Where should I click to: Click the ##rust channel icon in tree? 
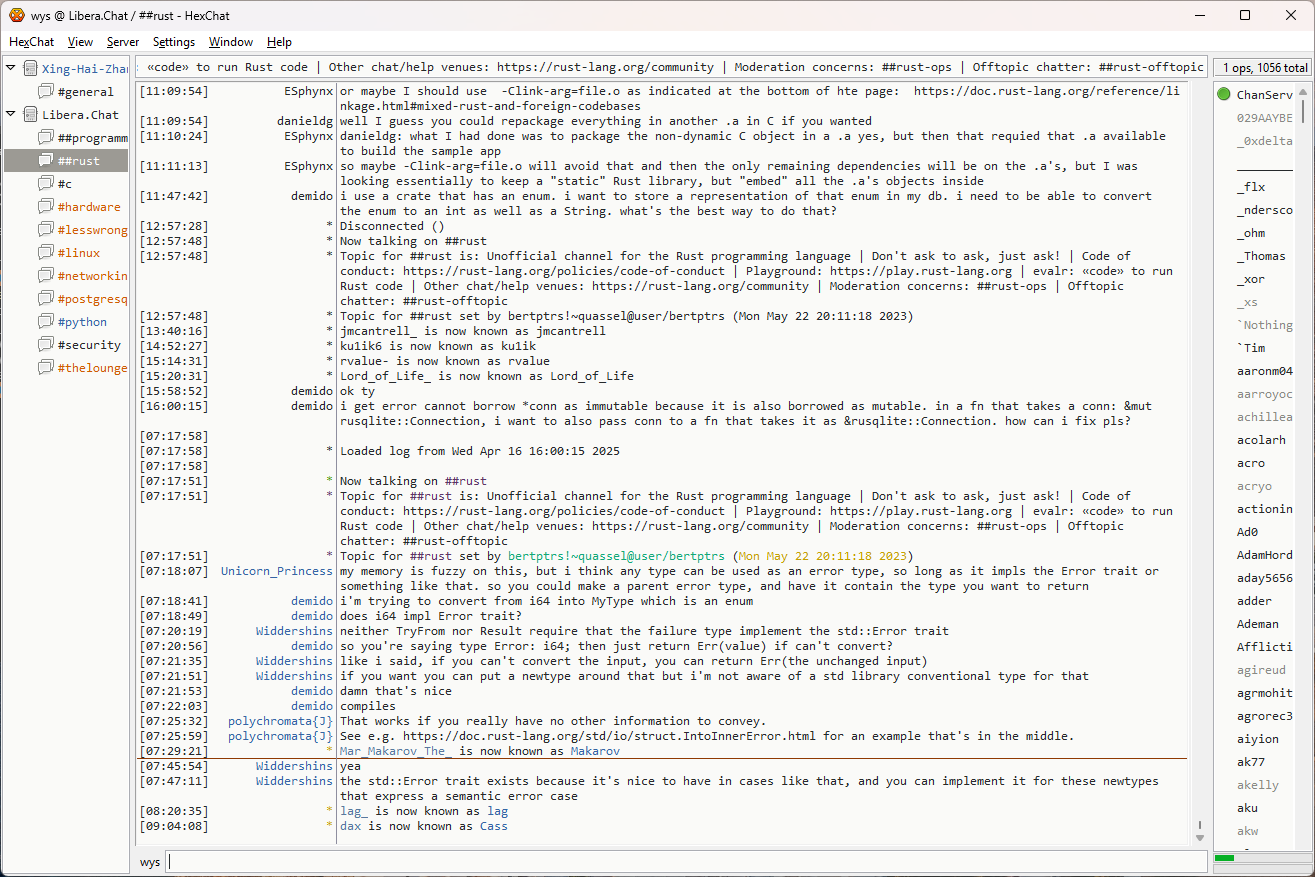point(46,161)
